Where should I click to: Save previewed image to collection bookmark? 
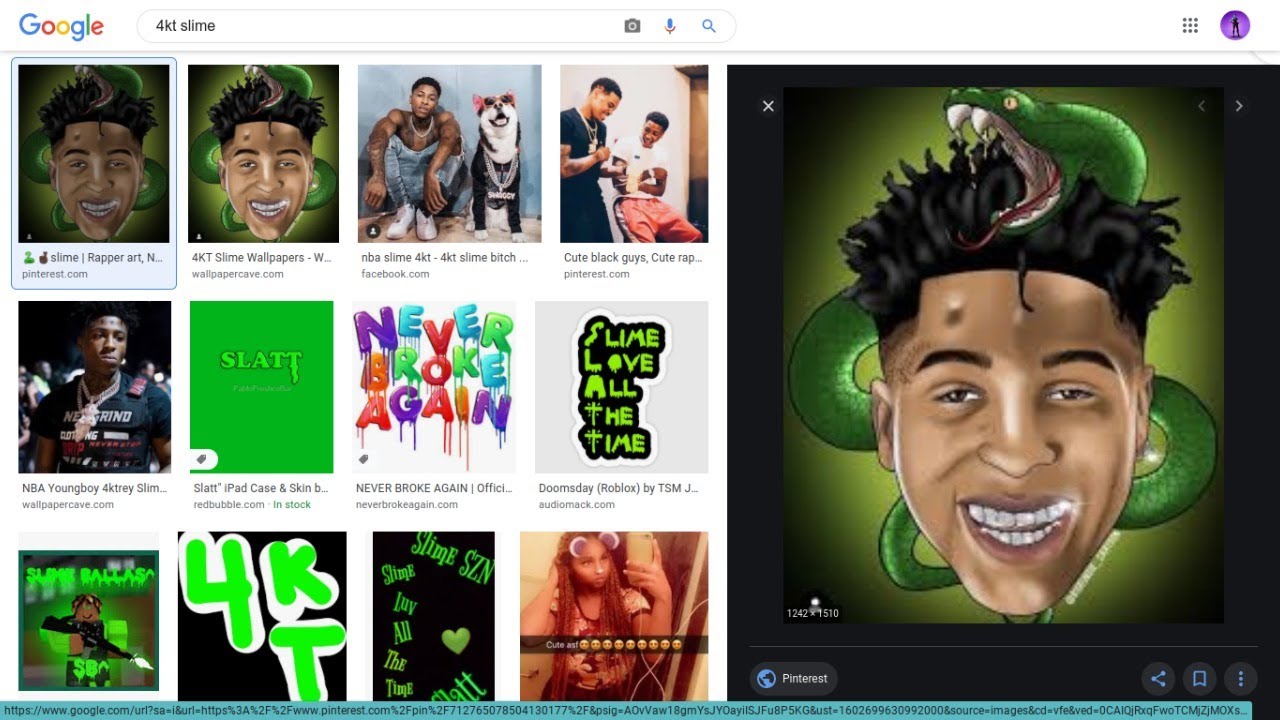point(1199,679)
